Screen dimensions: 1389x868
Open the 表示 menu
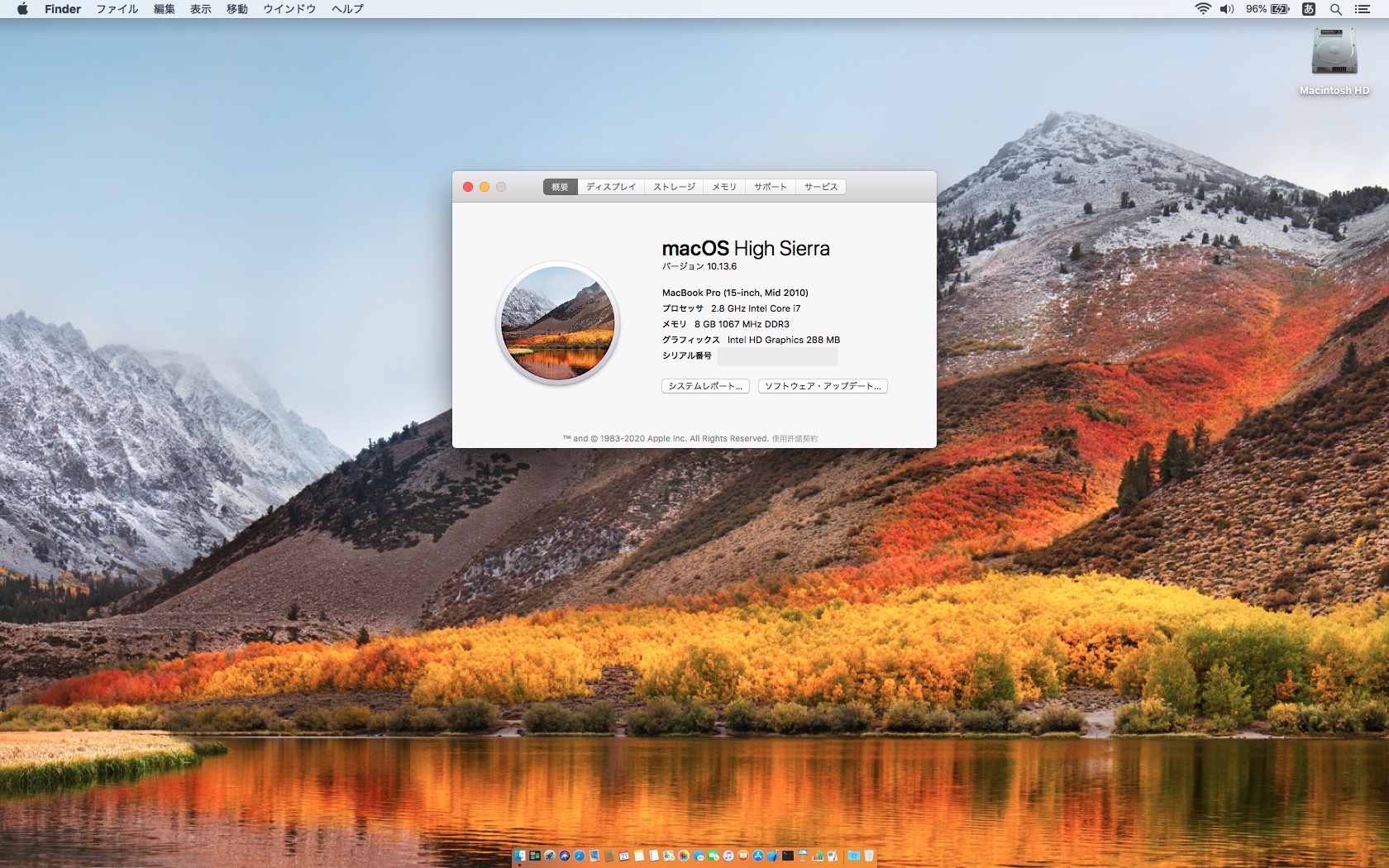tap(201, 9)
